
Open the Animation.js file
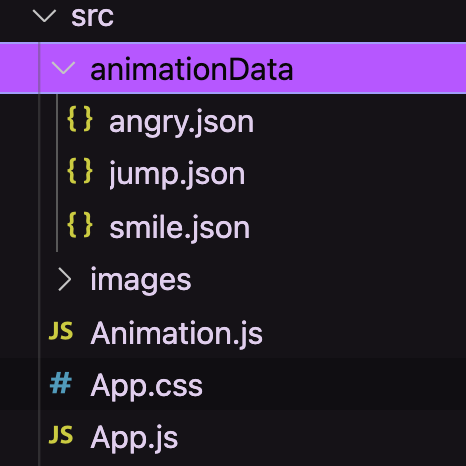point(177,334)
